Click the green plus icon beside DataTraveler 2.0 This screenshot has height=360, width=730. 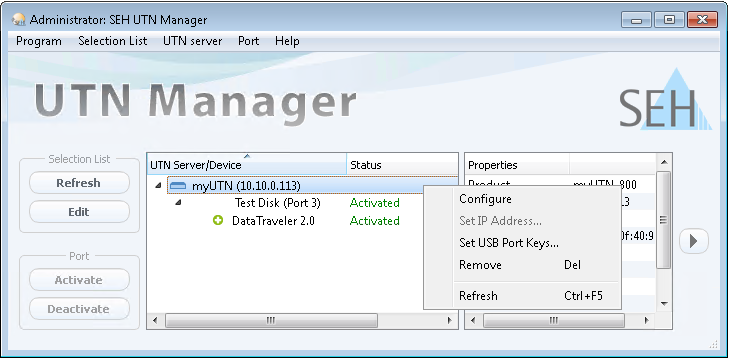(218, 220)
